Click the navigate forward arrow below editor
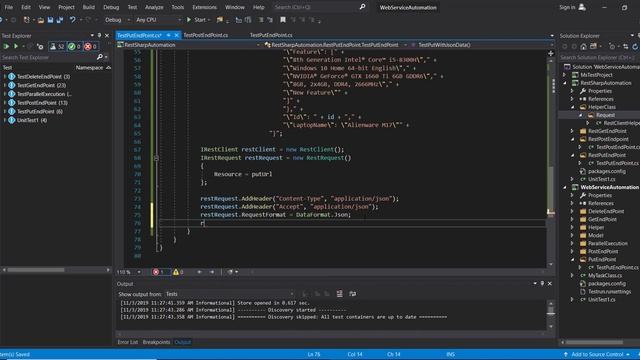 pos(211,272)
